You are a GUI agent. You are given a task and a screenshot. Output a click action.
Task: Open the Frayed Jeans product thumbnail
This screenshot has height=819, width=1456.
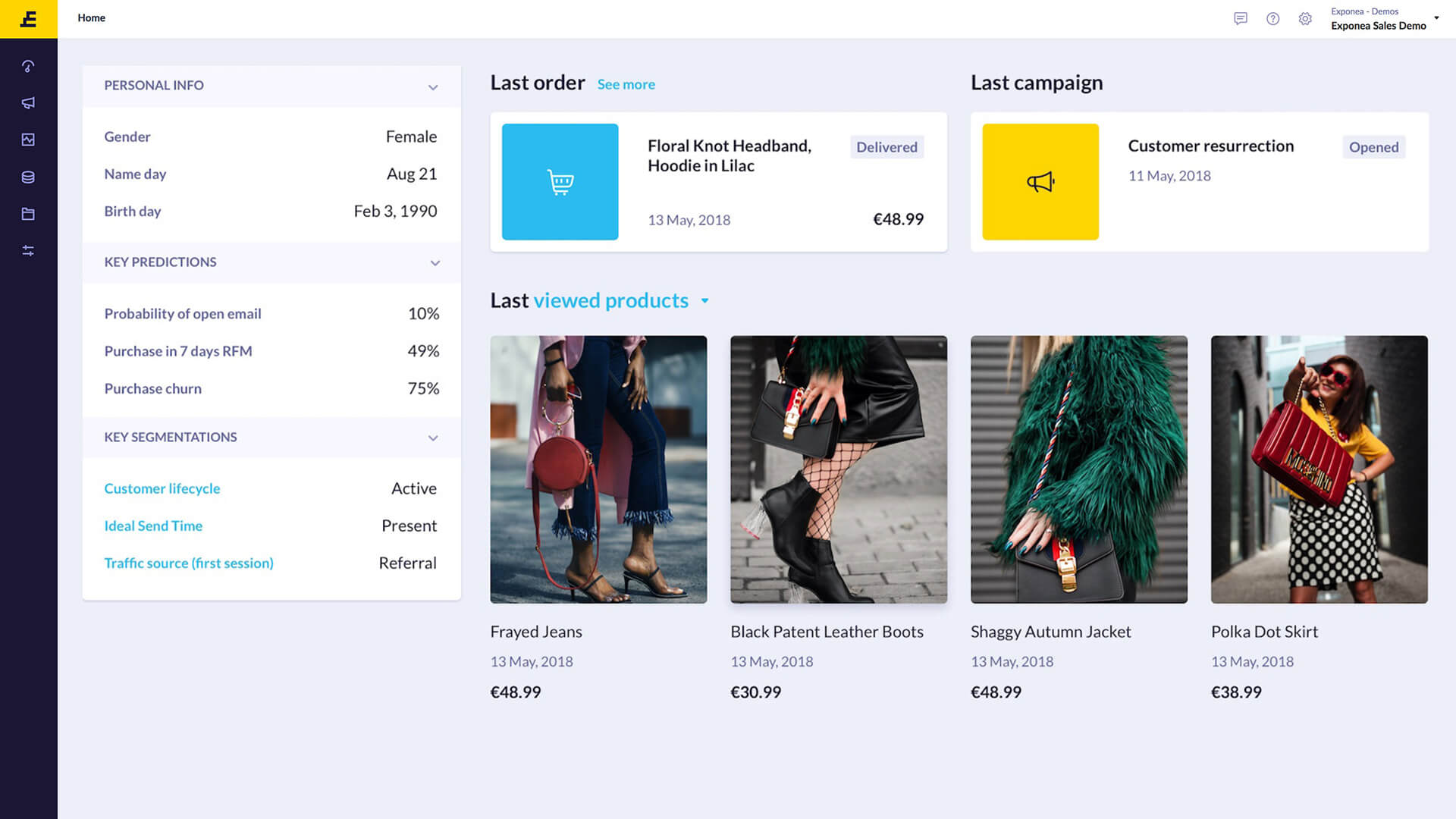[598, 469]
